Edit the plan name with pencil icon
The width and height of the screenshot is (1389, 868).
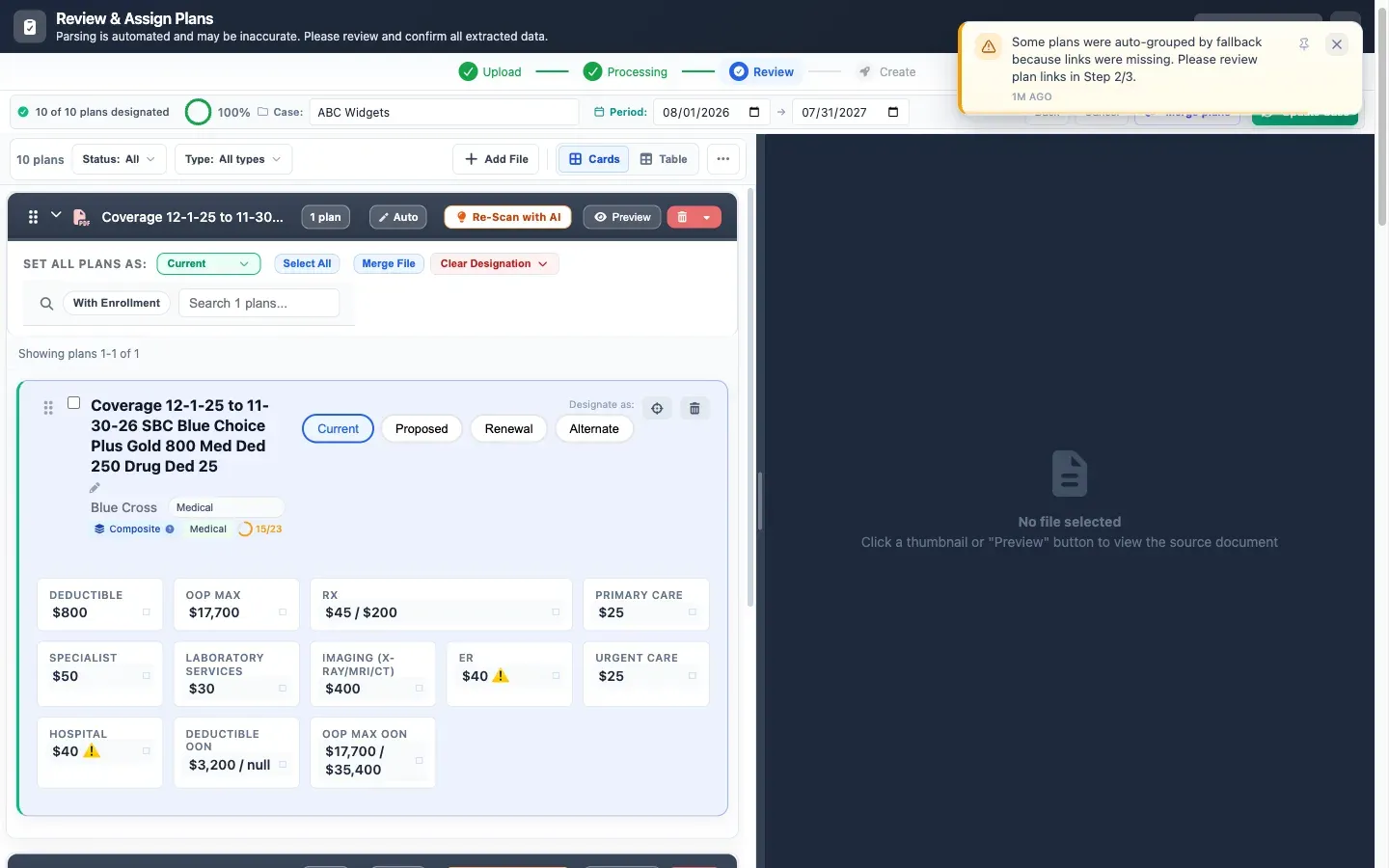[95, 487]
